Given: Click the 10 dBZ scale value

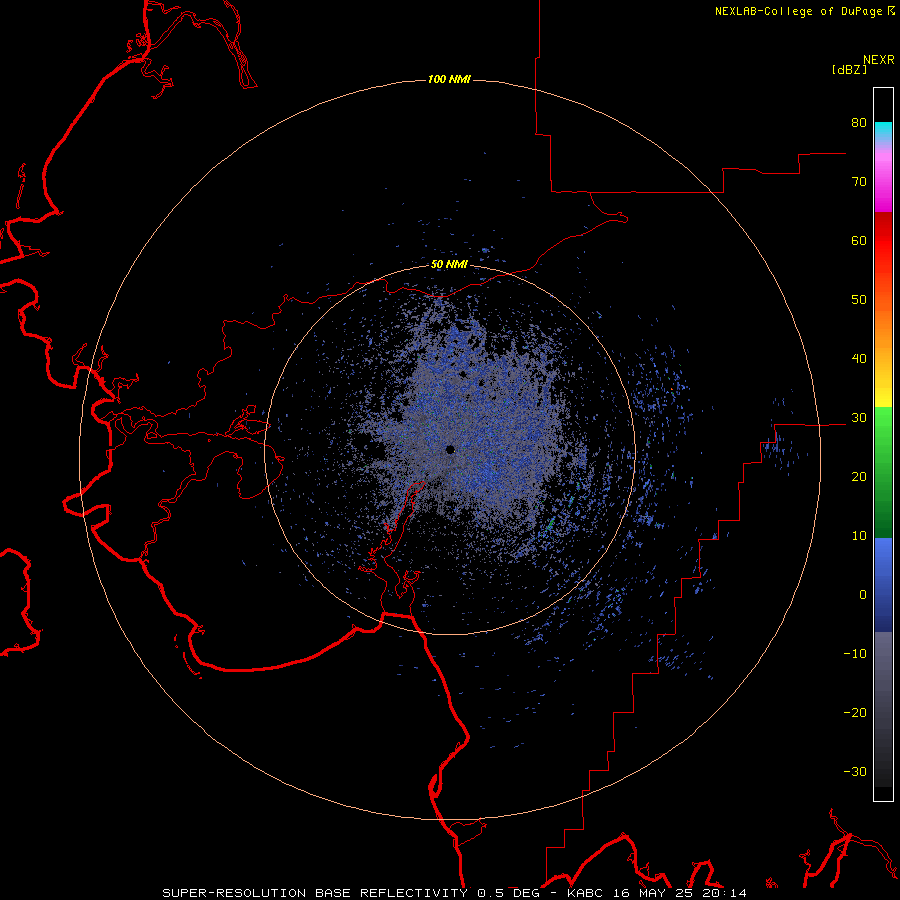Looking at the screenshot, I should (859, 536).
